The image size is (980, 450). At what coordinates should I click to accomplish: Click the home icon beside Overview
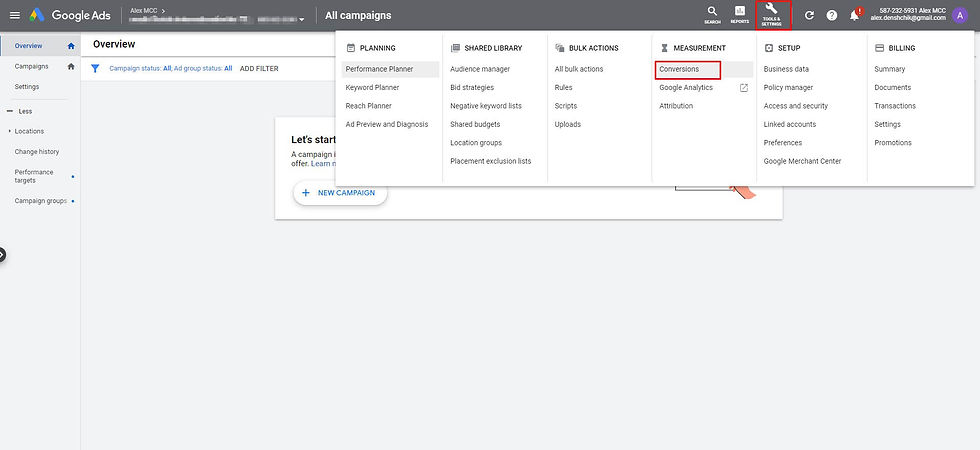(x=71, y=46)
